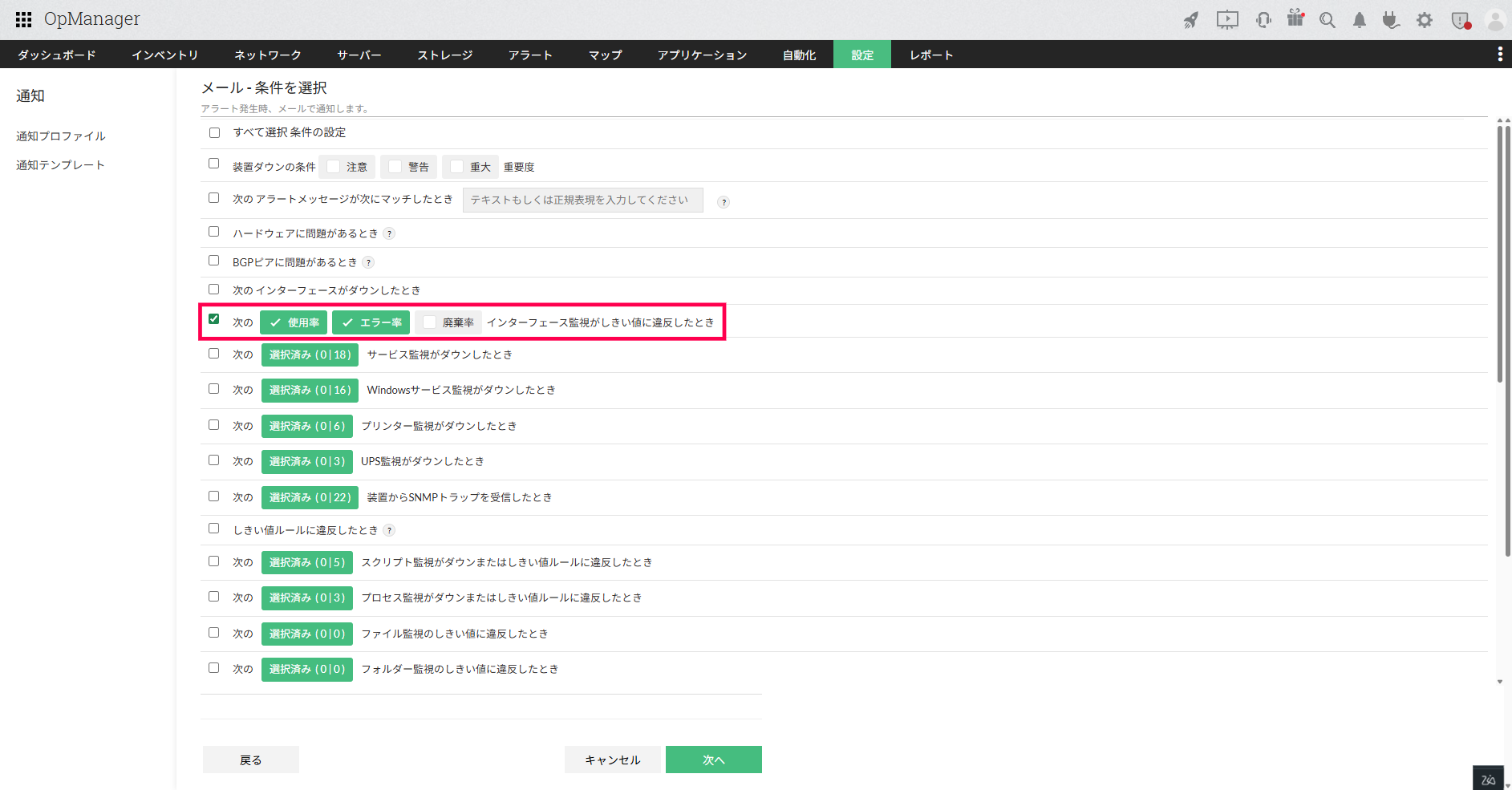
Task: Open 選択済み (0|16) Windows service selector
Action: pos(310,390)
